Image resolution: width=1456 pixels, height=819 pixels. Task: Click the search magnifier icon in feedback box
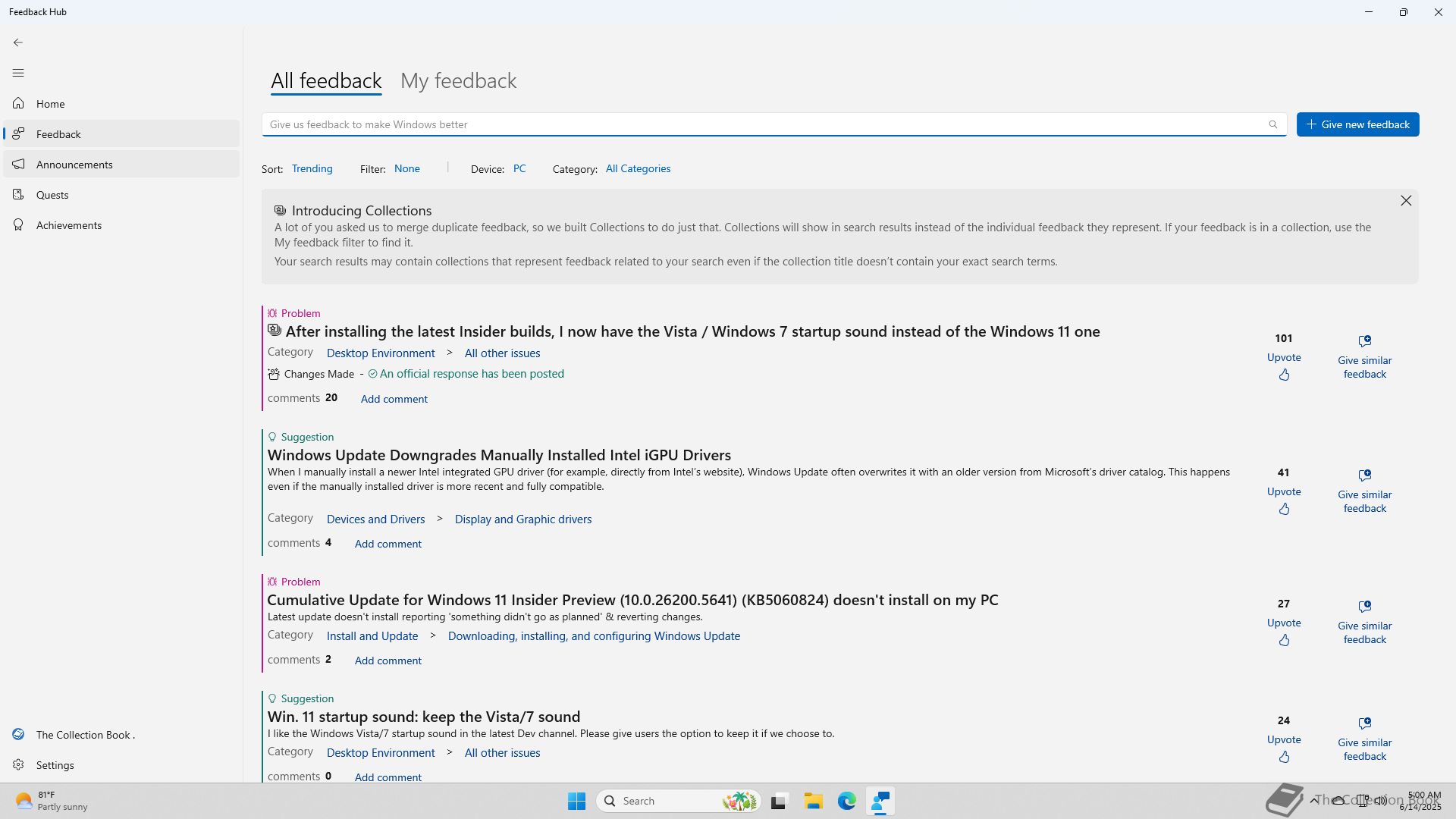[1273, 124]
